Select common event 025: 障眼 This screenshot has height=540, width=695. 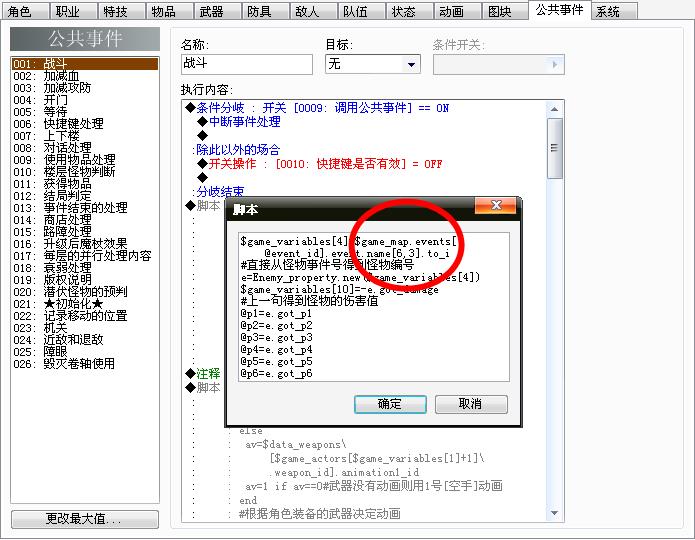(85, 352)
